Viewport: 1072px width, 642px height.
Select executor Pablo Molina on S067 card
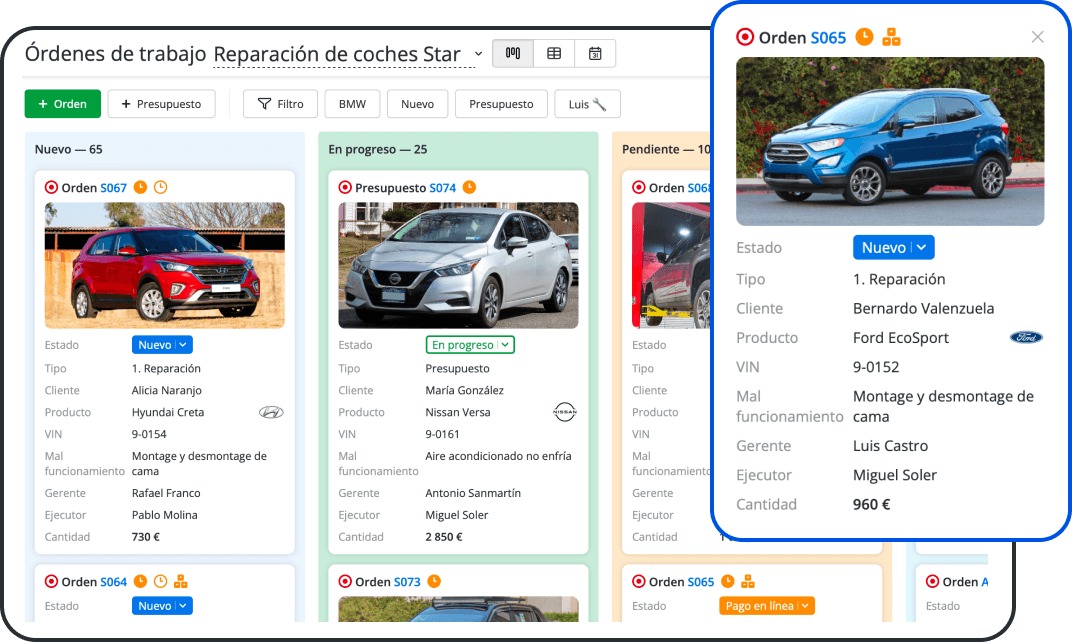164,515
